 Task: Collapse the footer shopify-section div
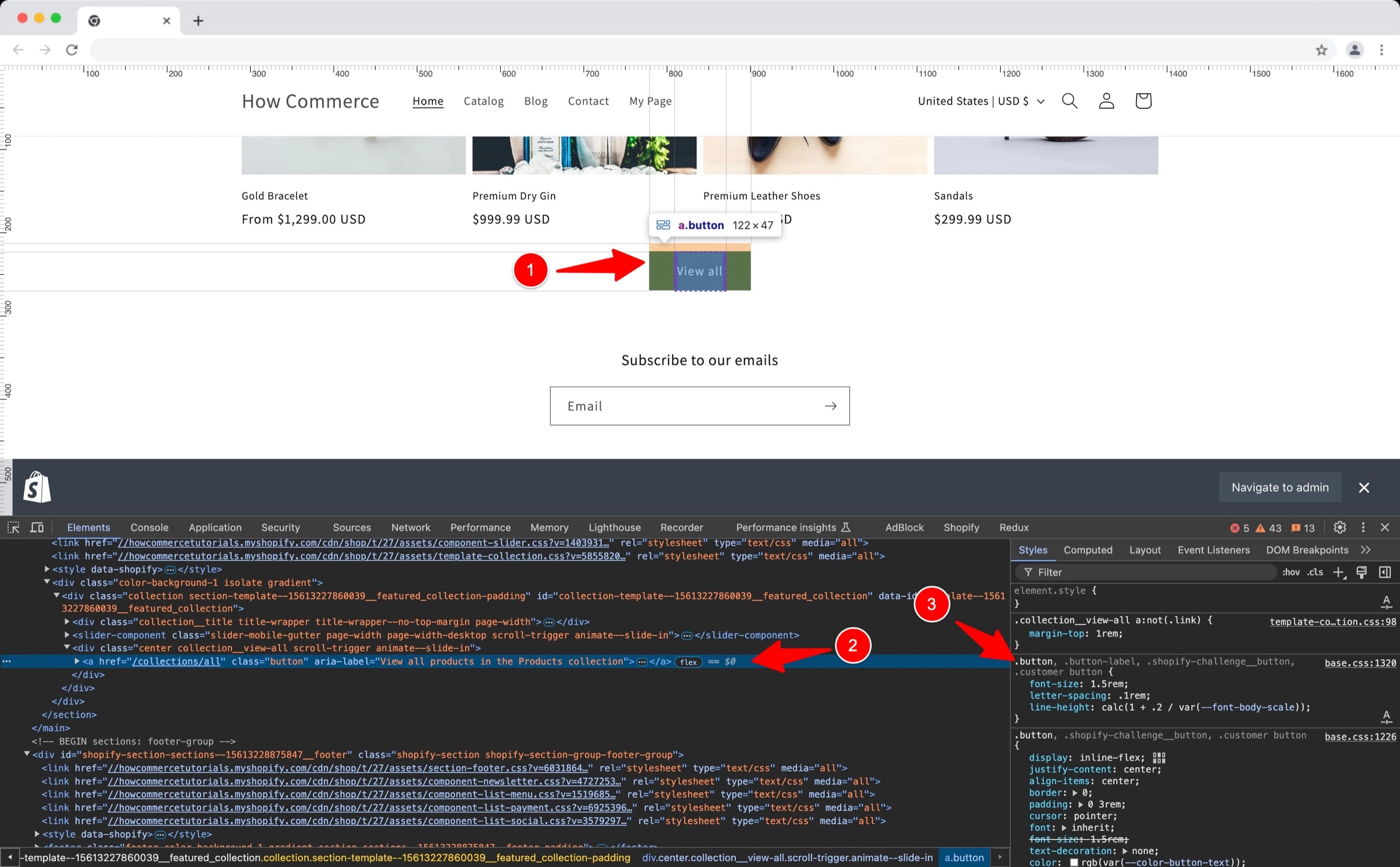point(26,754)
